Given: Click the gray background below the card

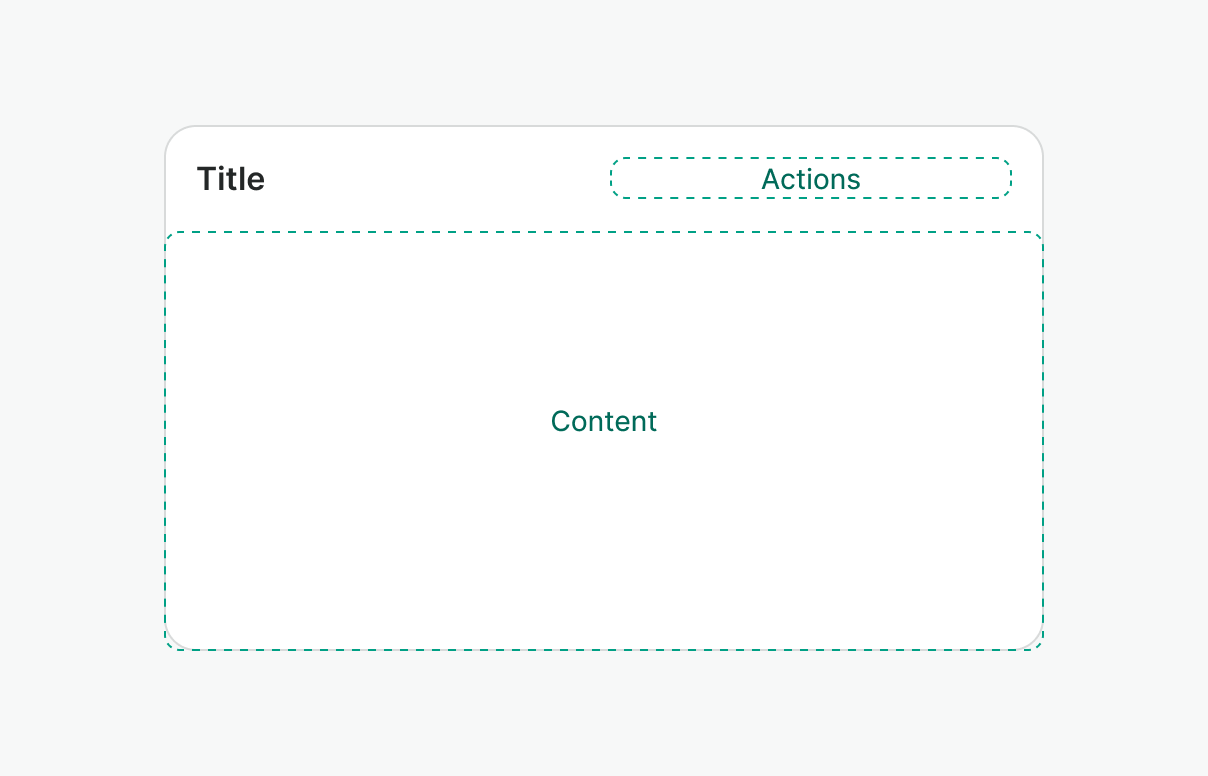Looking at the screenshot, I should 604,715.
